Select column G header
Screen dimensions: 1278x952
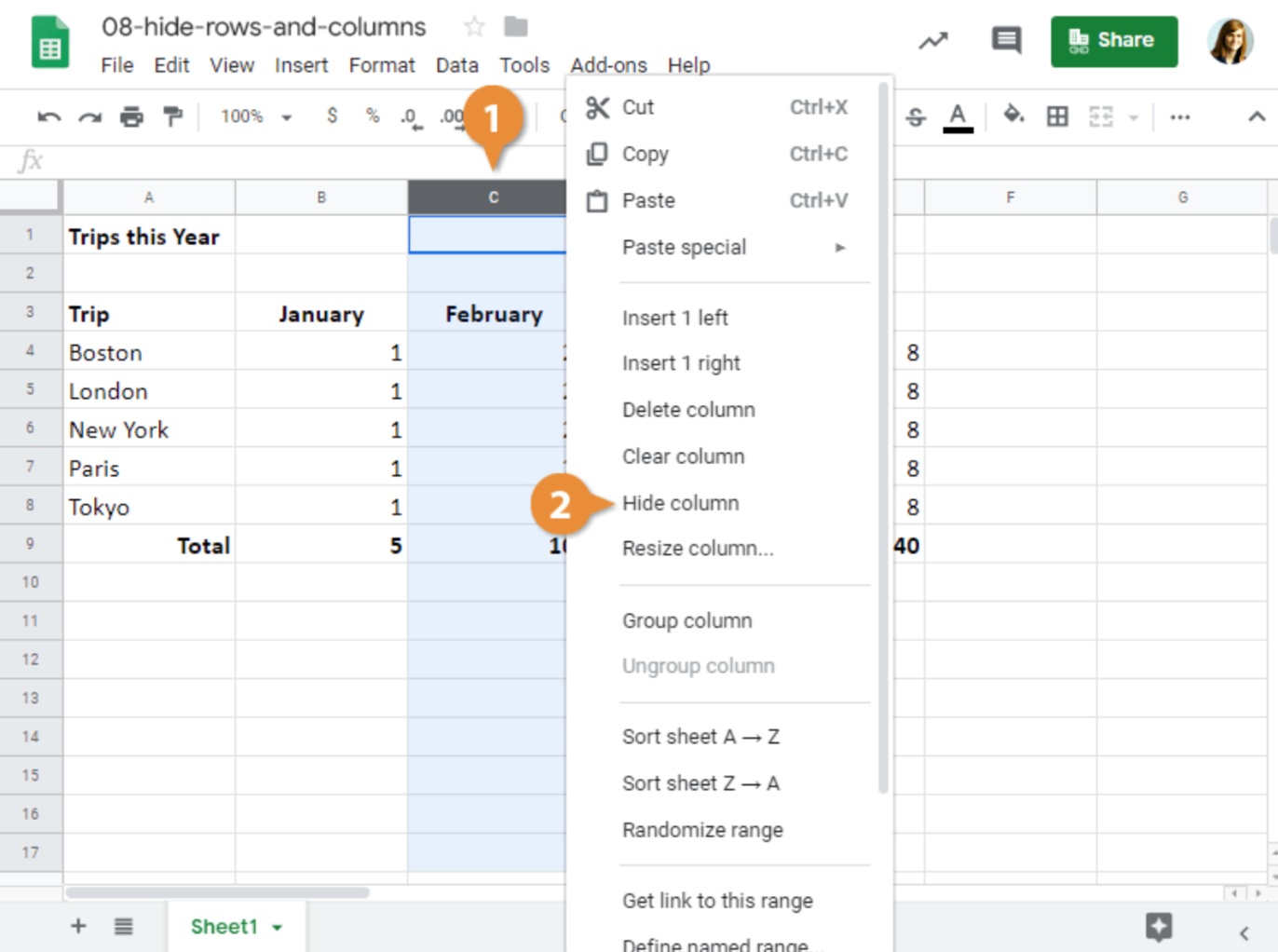(1183, 197)
